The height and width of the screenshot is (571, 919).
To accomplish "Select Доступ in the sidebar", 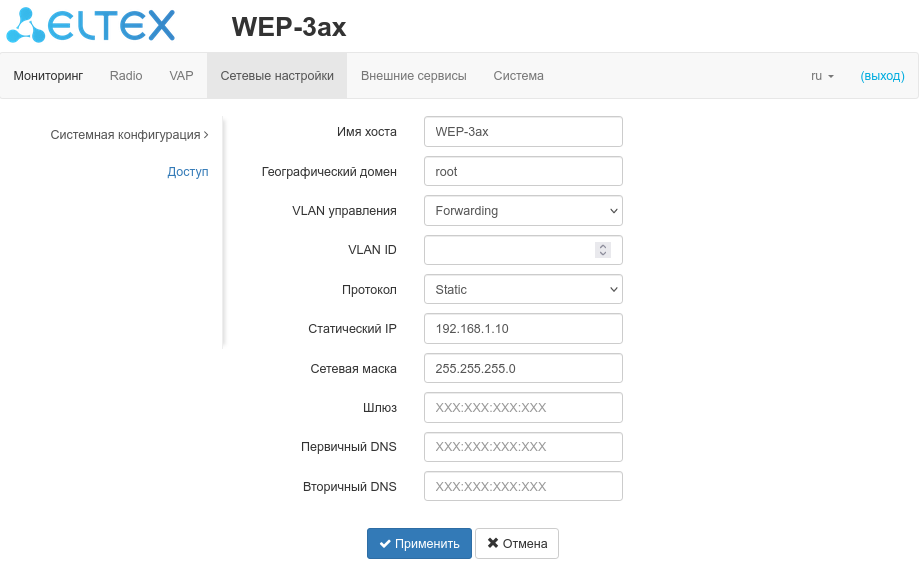I will [x=188, y=172].
